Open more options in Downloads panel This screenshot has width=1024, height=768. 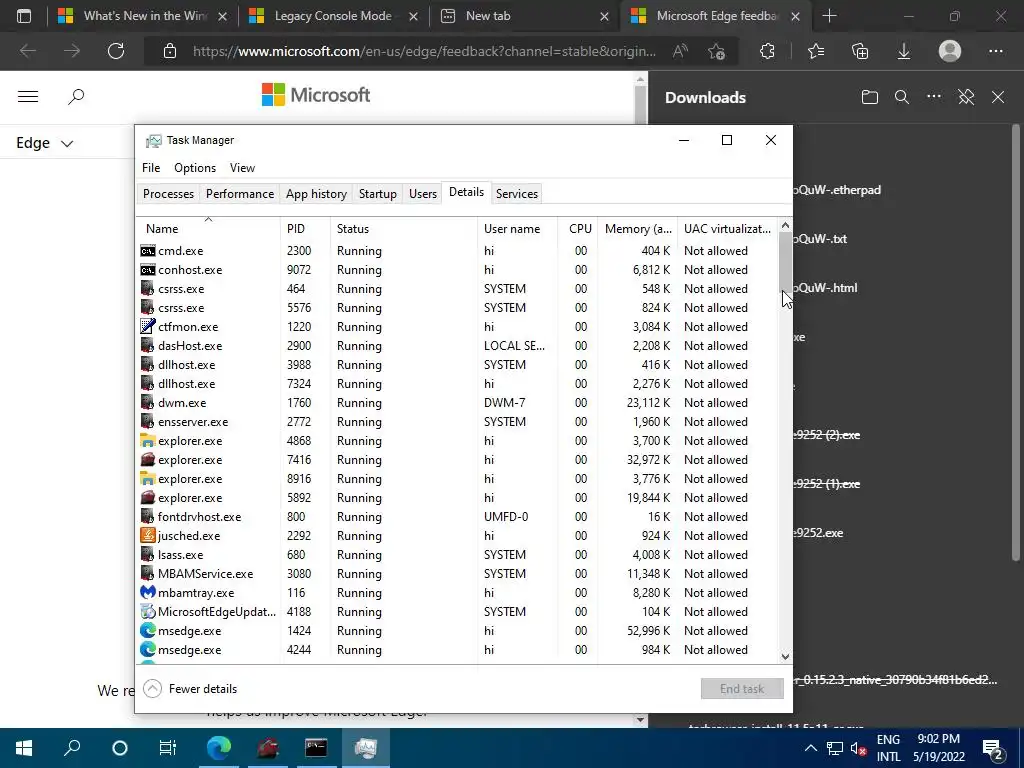point(934,97)
